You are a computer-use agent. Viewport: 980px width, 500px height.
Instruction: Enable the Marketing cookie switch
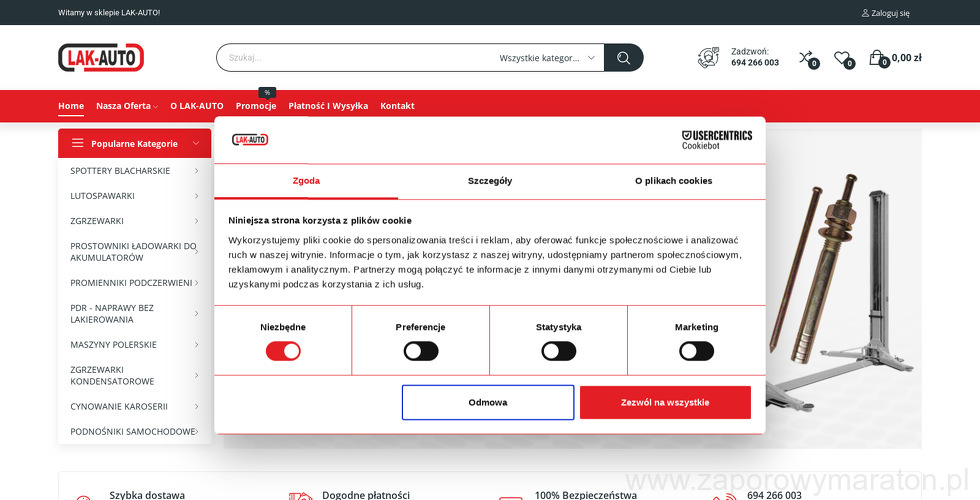pos(696,351)
